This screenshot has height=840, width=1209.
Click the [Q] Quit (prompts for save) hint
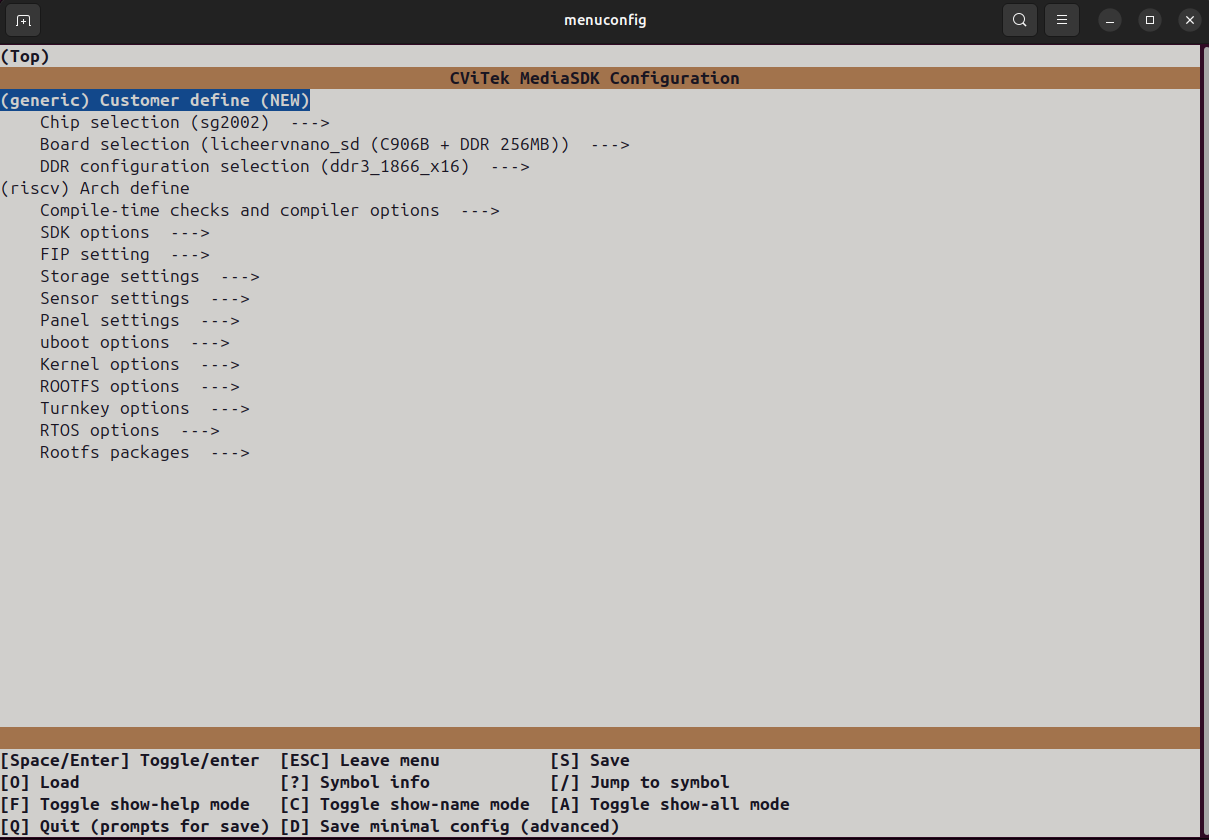[135, 826]
